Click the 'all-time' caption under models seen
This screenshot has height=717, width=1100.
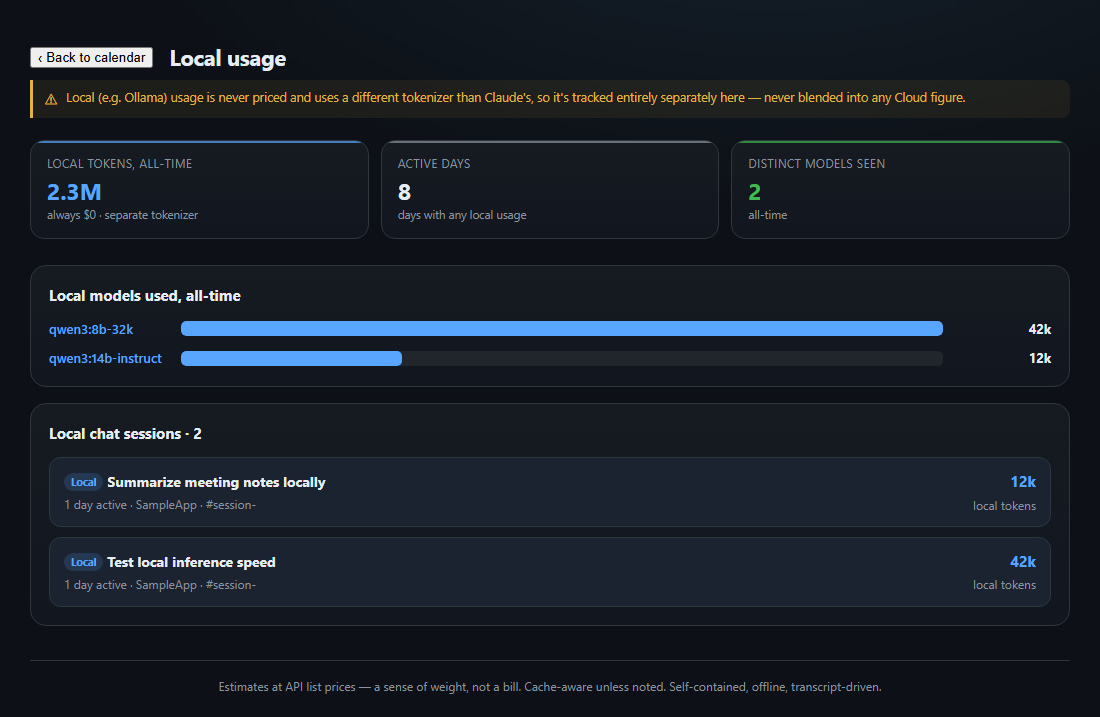pyautogui.click(x=767, y=215)
